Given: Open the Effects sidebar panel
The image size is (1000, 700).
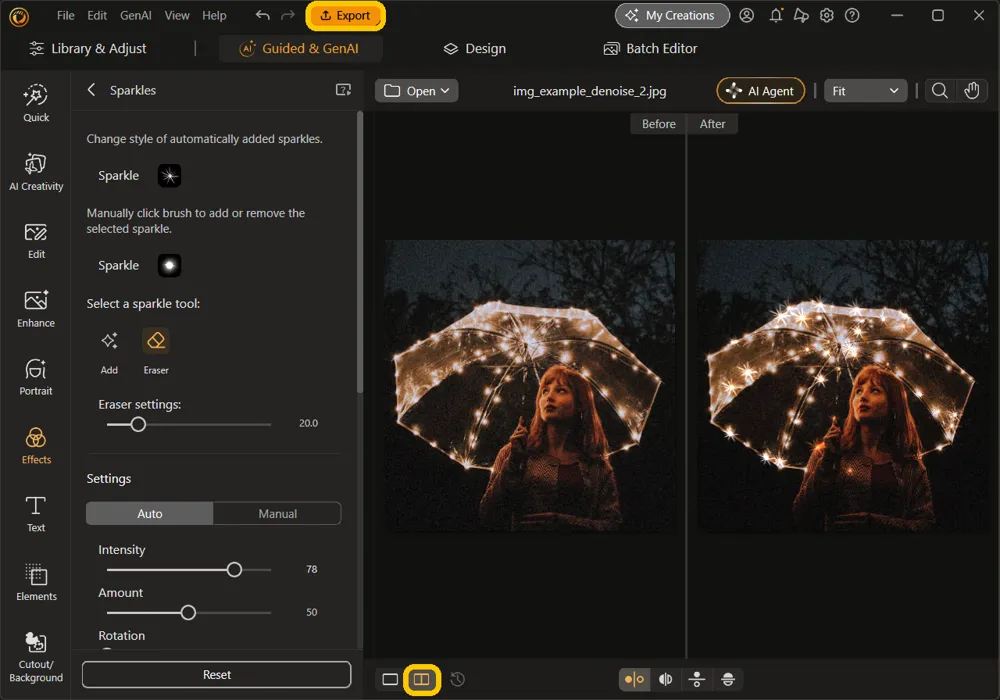Looking at the screenshot, I should [x=36, y=446].
